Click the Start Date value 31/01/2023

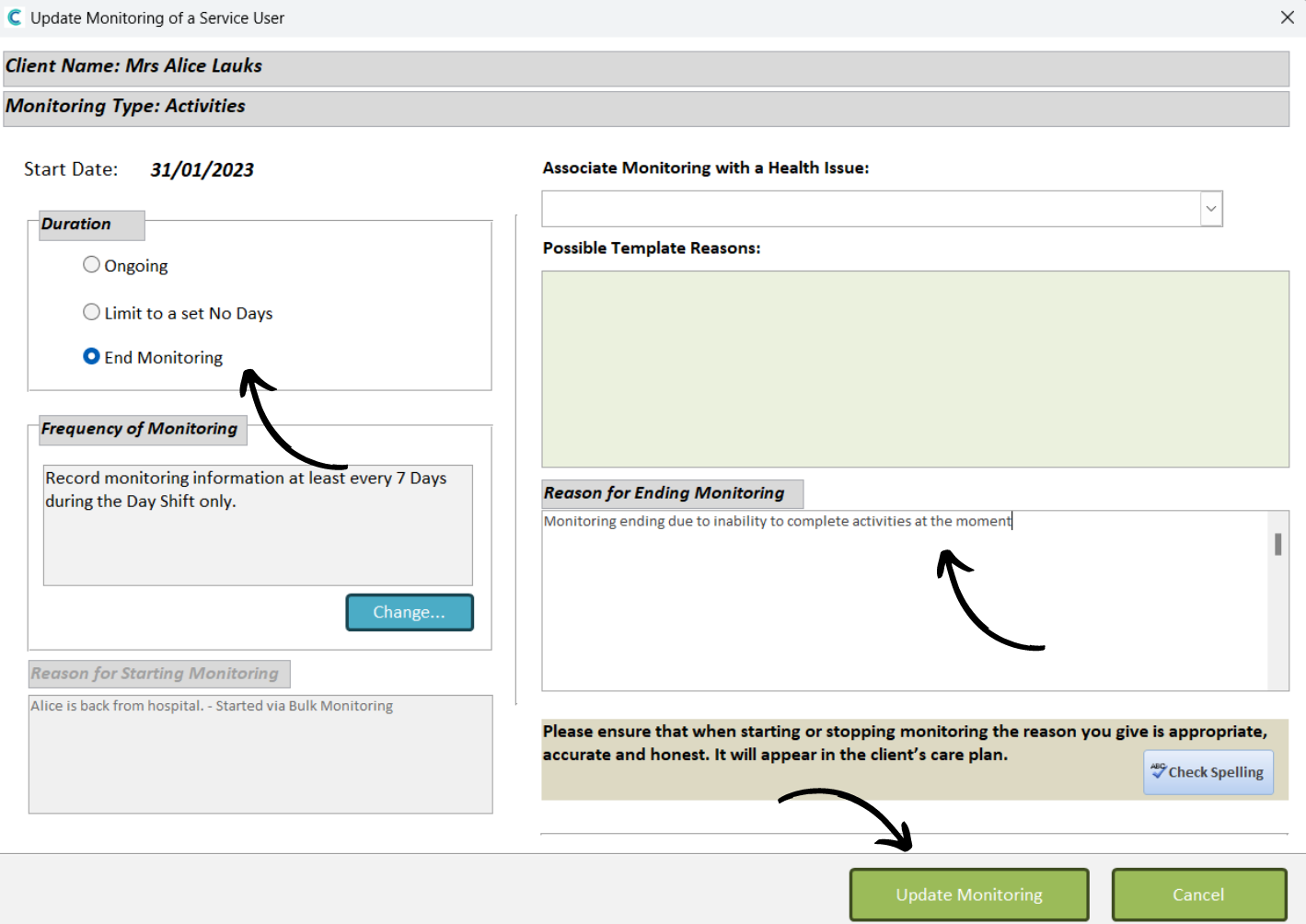click(x=202, y=169)
